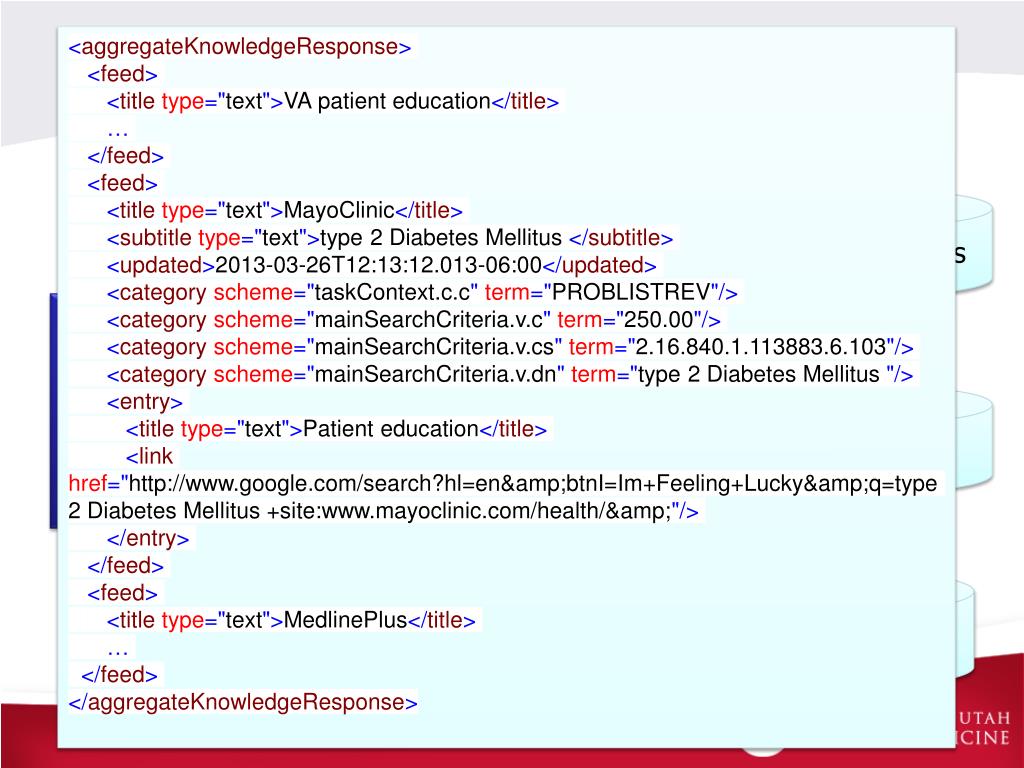
Task: Click the 'MayoClinic' title line
Action: (x=285, y=211)
